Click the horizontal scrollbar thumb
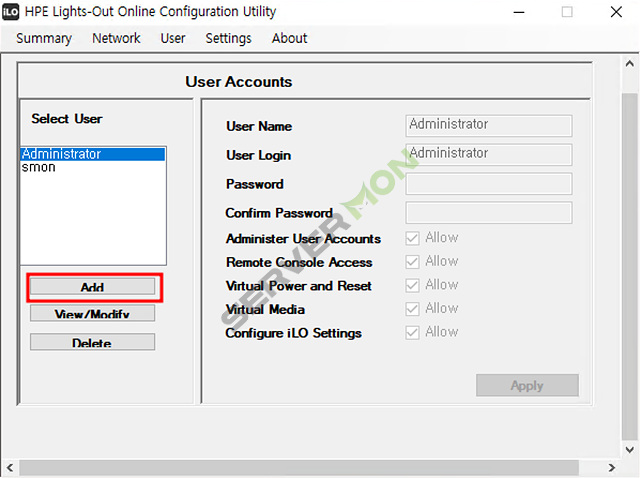640x478 pixels. [299, 468]
